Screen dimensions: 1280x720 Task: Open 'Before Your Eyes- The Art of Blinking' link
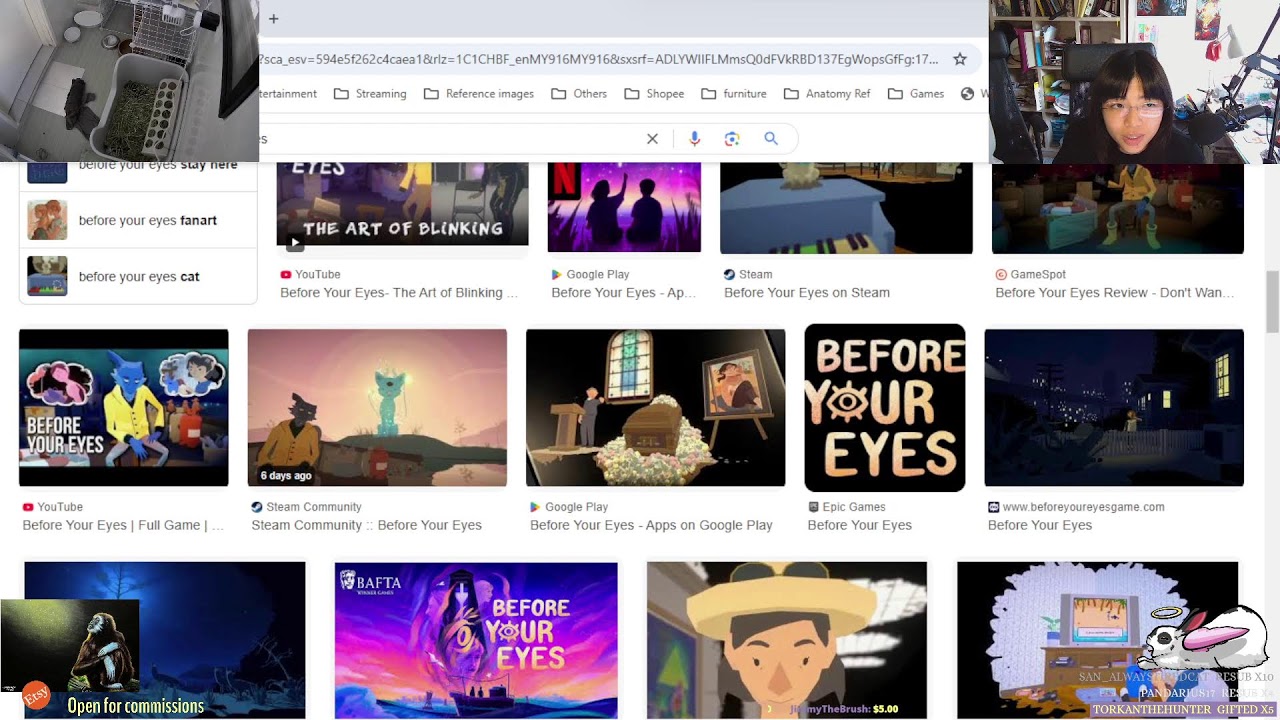(399, 293)
